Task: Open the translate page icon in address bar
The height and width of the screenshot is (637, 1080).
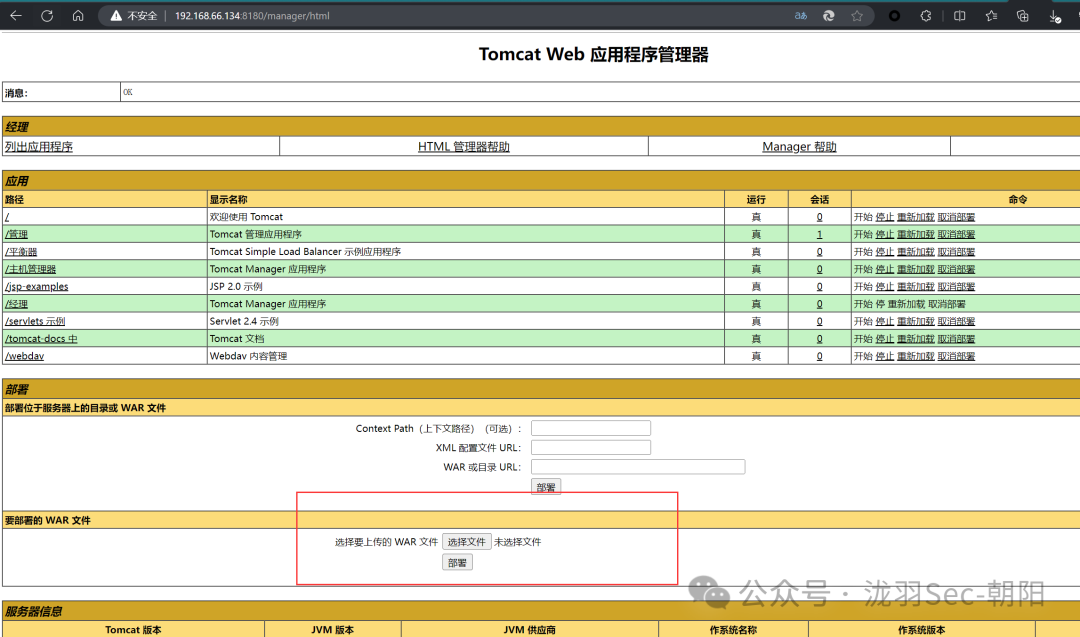Action: (x=800, y=16)
